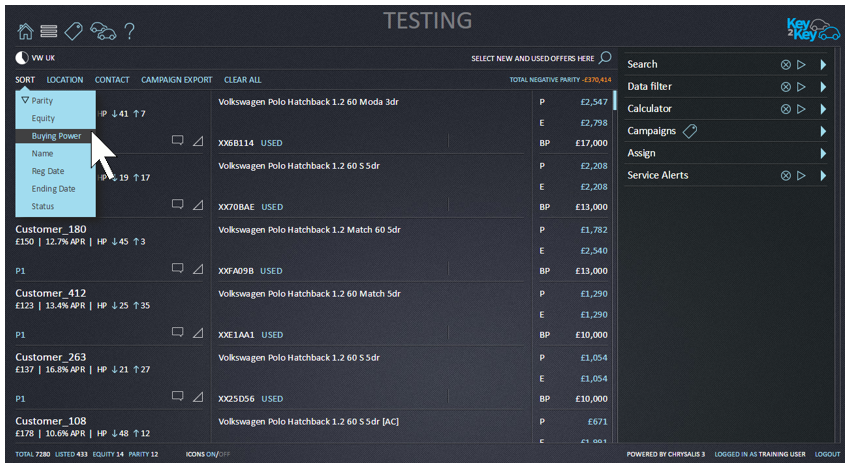Click the tag icon beside Campaigns

point(690,131)
